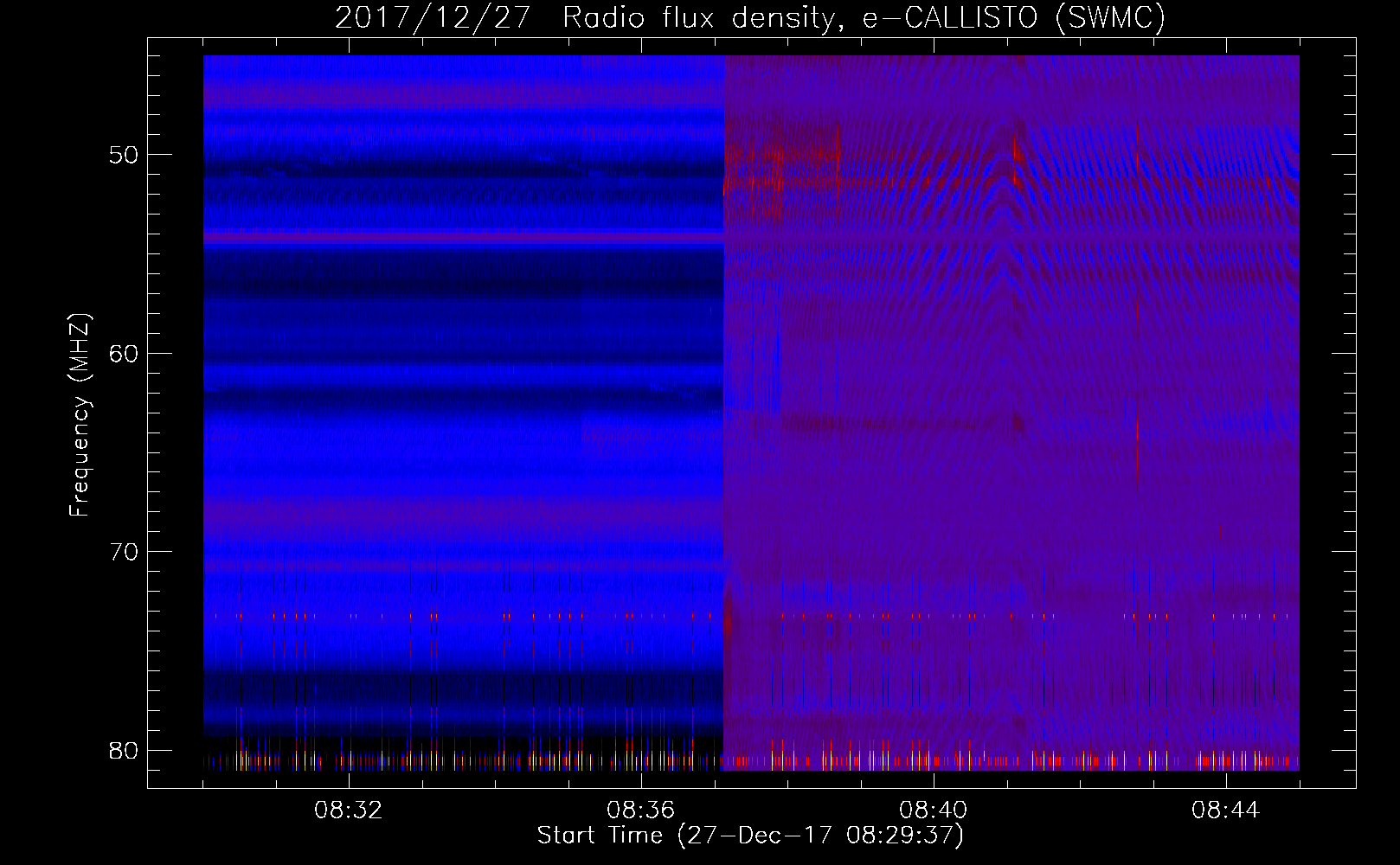Image resolution: width=1400 pixels, height=865 pixels.
Task: Select the 08:36 time tick label
Action: [x=641, y=811]
